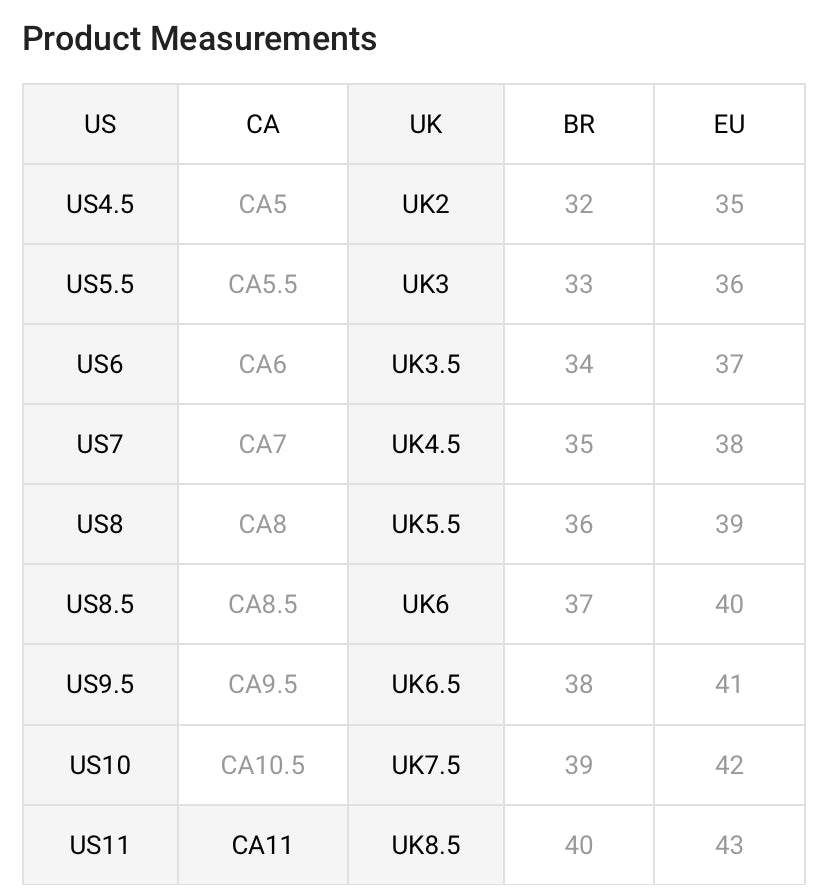Screen dimensions: 815x890
Task: Select the UK8.5 size cell
Action: [425, 845]
